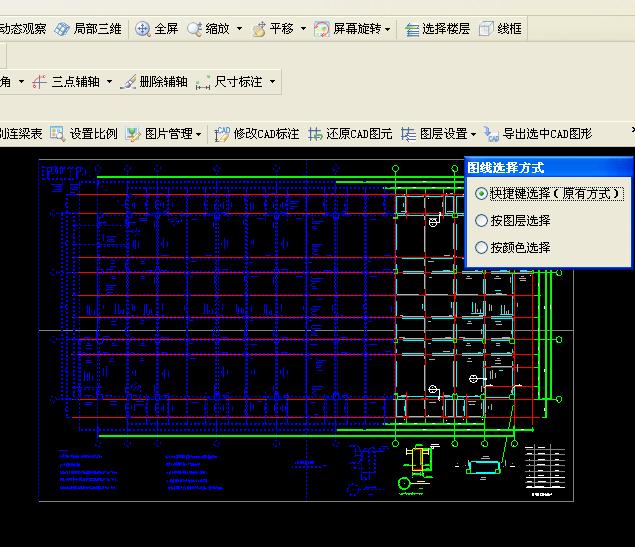Open the 图层设置 layer settings icon

coord(408,134)
